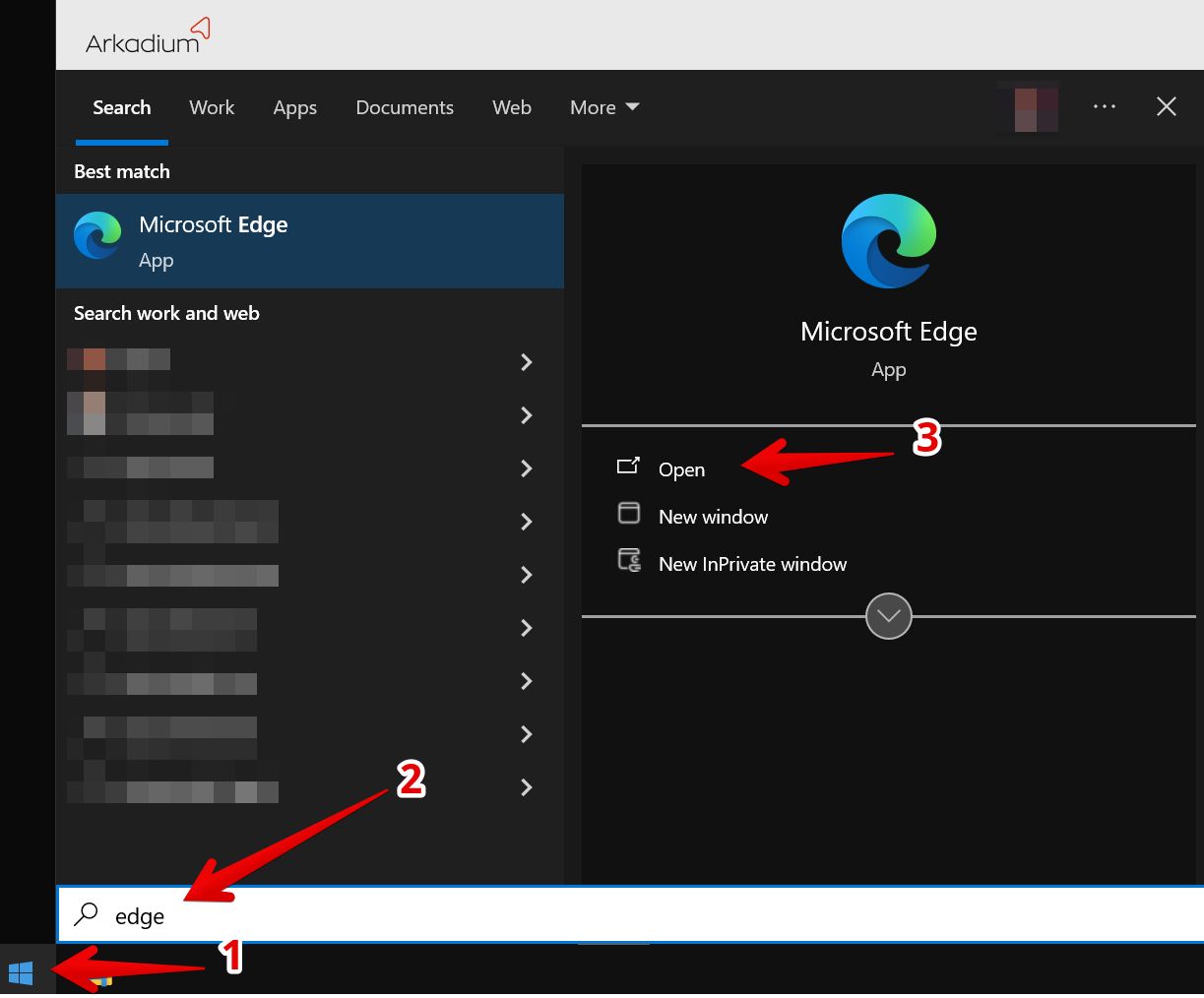This screenshot has width=1204, height=998.
Task: Open the More dropdown
Action: [604, 107]
